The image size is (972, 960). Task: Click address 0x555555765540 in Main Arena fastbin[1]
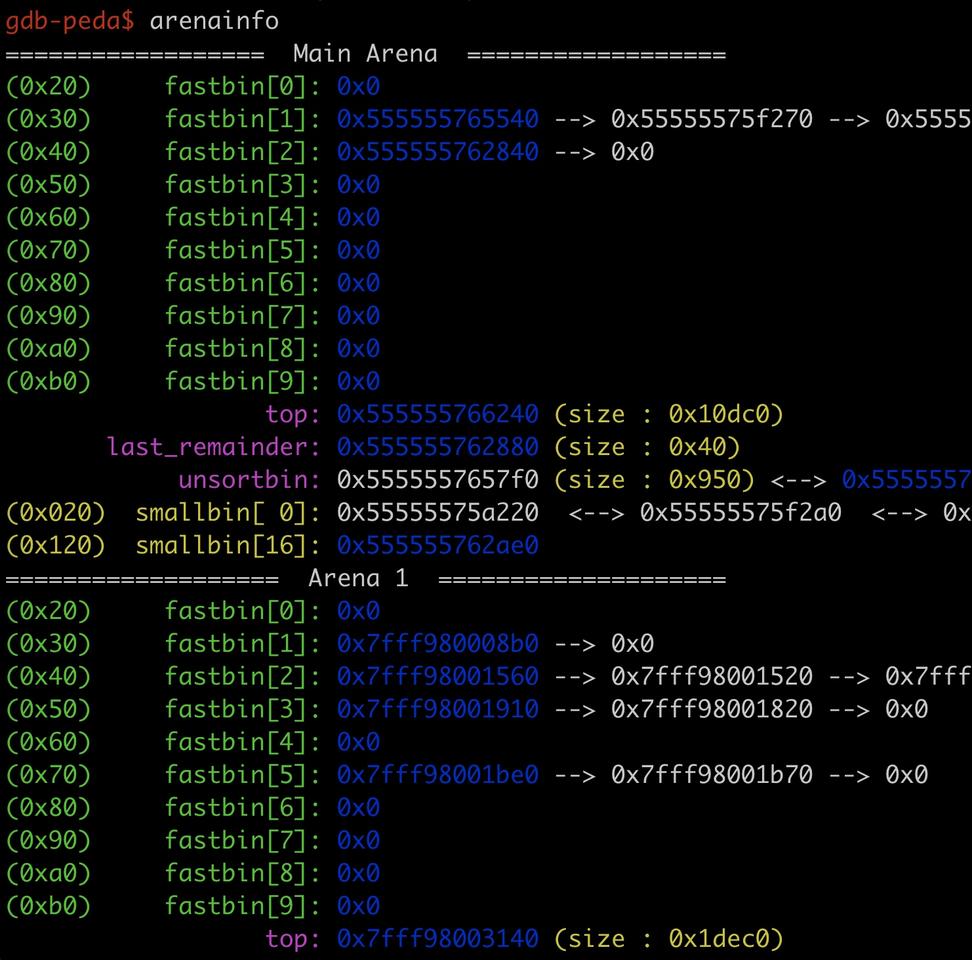pos(438,119)
